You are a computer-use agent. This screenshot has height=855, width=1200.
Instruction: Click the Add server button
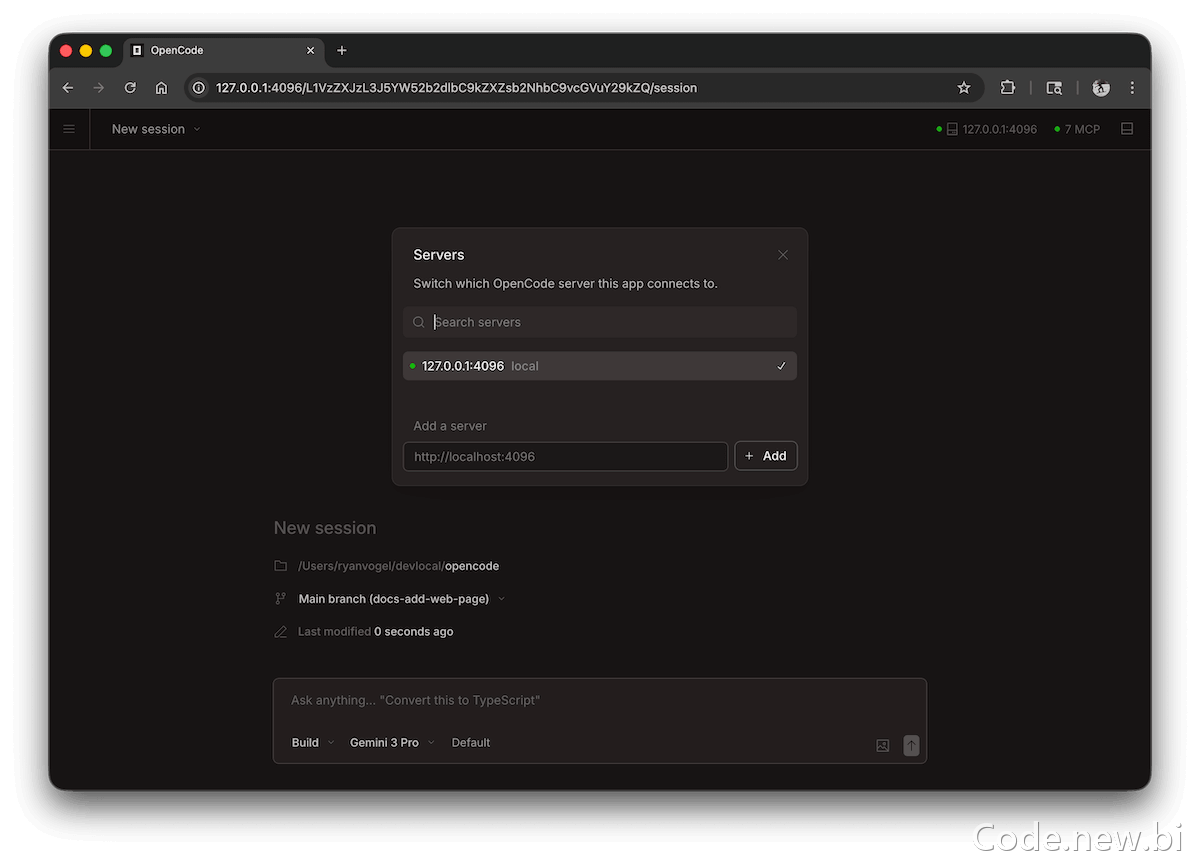click(x=766, y=456)
